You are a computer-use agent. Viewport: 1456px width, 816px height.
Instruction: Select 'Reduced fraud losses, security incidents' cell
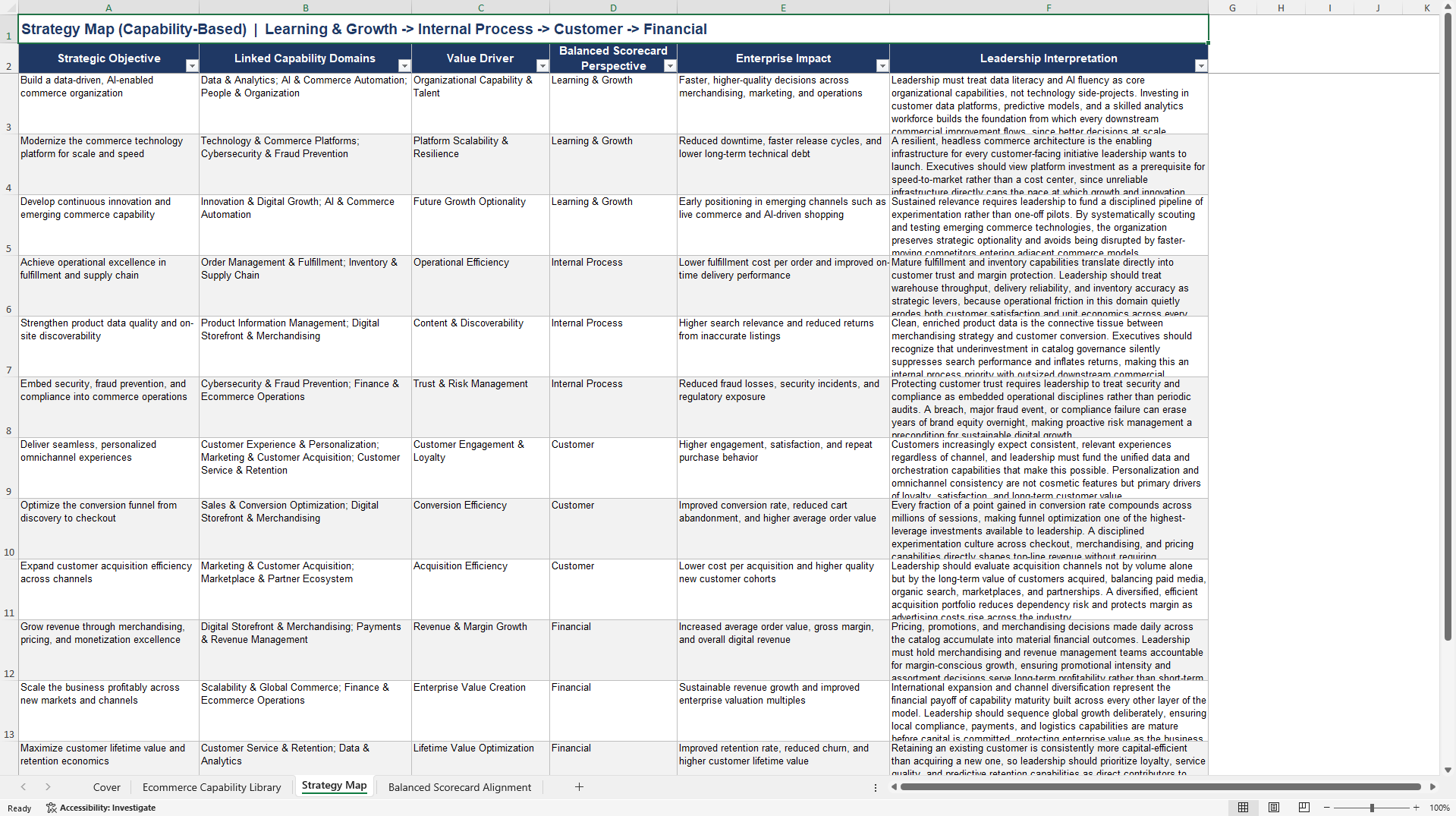tap(783, 408)
